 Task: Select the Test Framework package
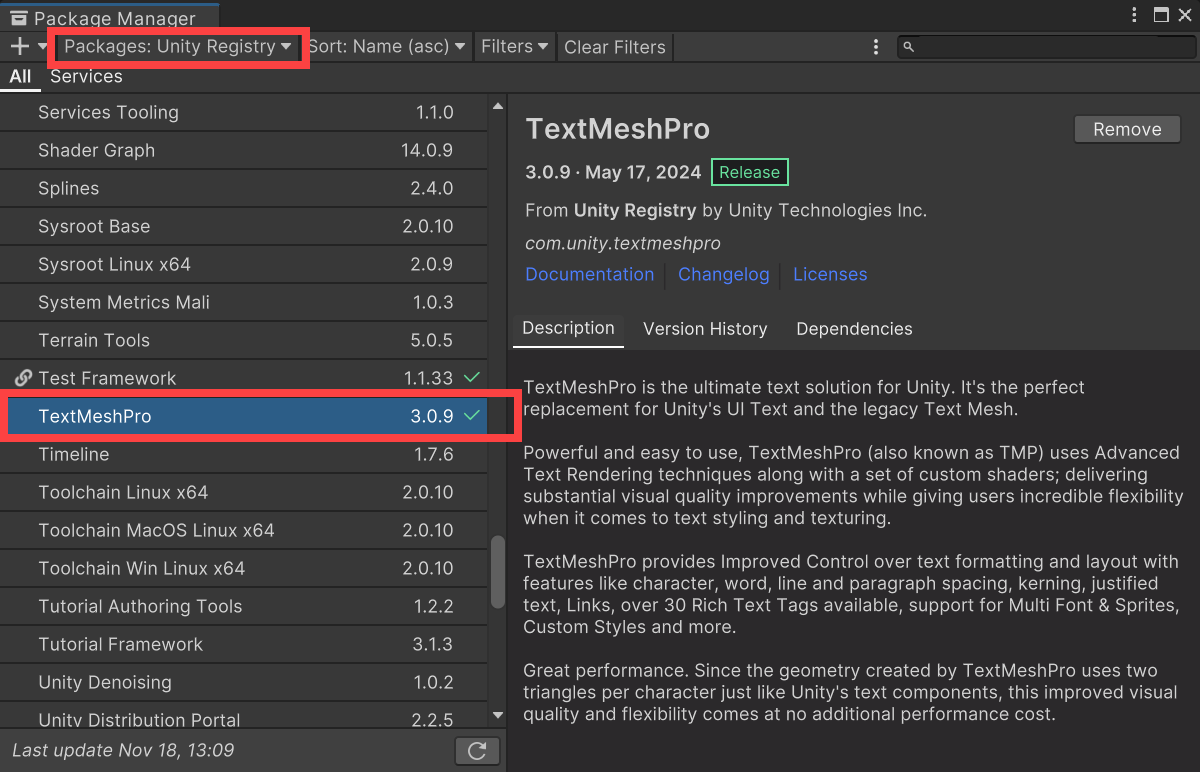tap(244, 379)
